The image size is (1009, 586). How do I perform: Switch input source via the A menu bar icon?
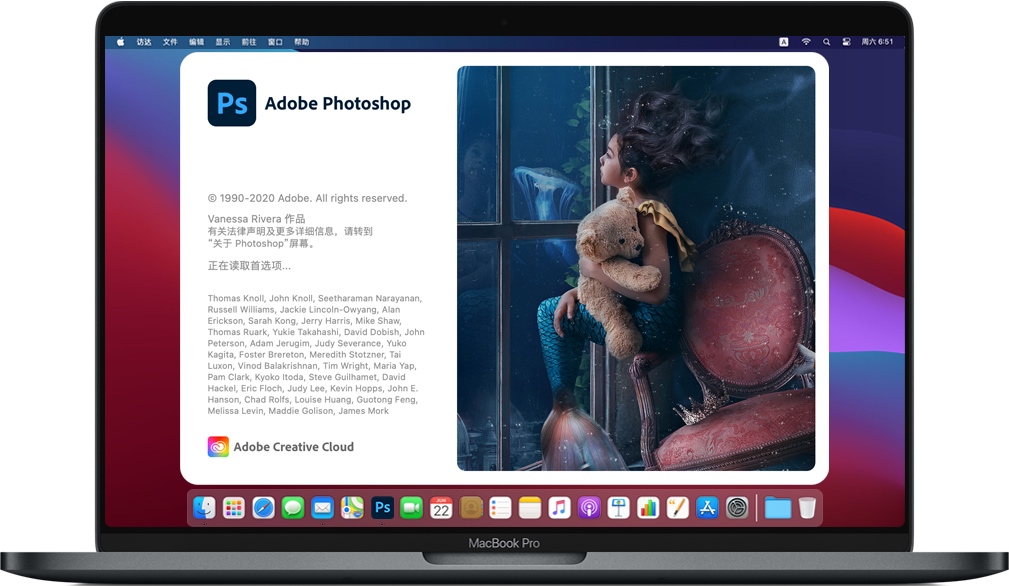(784, 42)
